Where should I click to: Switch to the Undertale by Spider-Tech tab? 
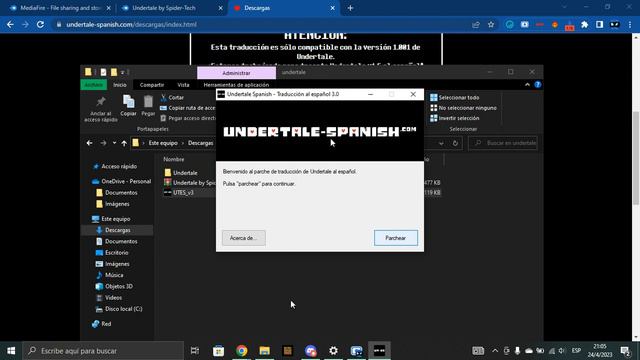tap(171, 8)
